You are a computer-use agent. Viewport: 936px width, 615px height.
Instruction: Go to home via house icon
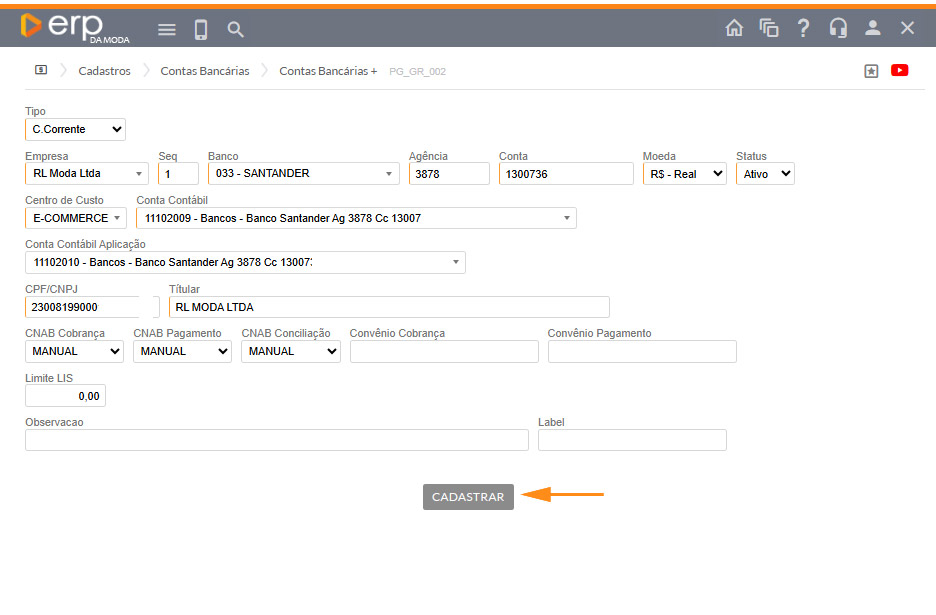734,28
